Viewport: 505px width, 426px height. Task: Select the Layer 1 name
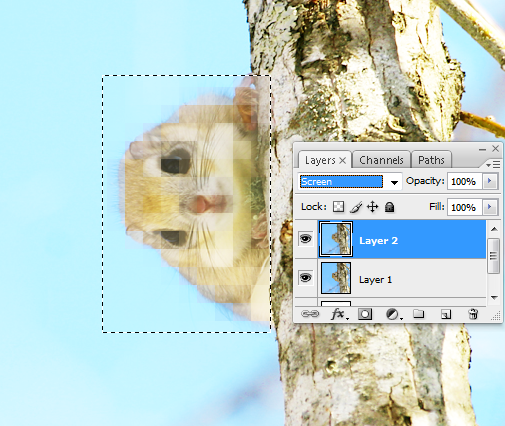pos(375,279)
